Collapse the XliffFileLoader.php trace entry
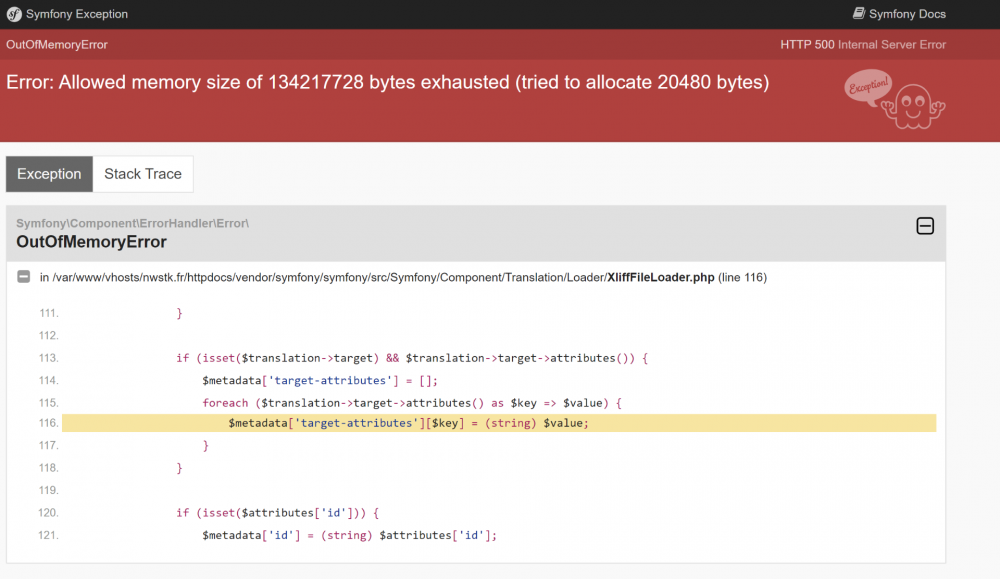Viewport: 1000px width, 579px height. pos(24,277)
